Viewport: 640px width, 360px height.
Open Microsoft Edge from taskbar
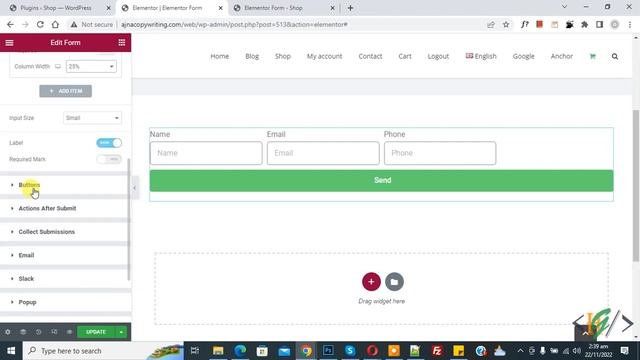click(x=240, y=351)
